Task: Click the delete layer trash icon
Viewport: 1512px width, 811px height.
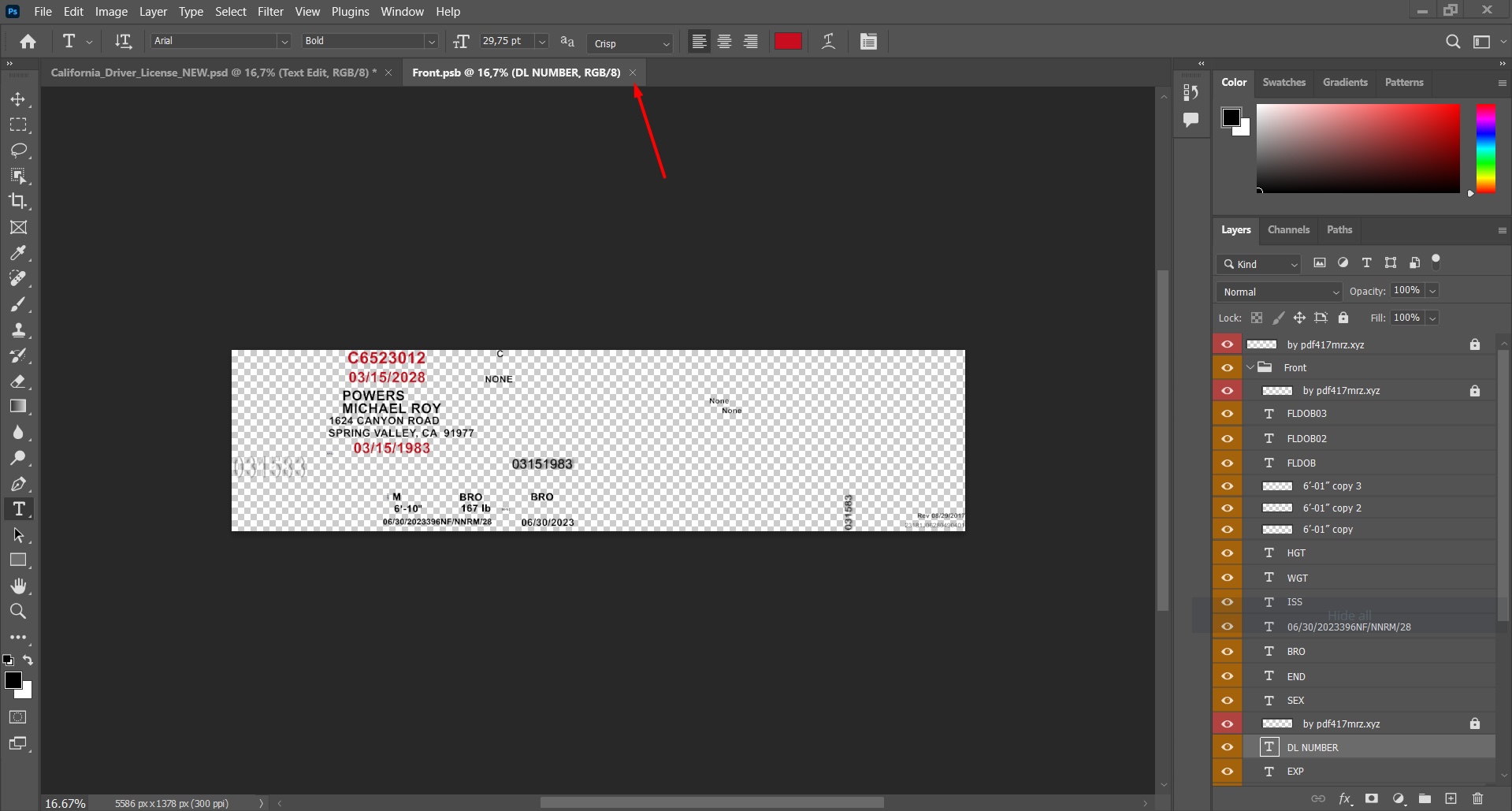Action: click(1477, 798)
